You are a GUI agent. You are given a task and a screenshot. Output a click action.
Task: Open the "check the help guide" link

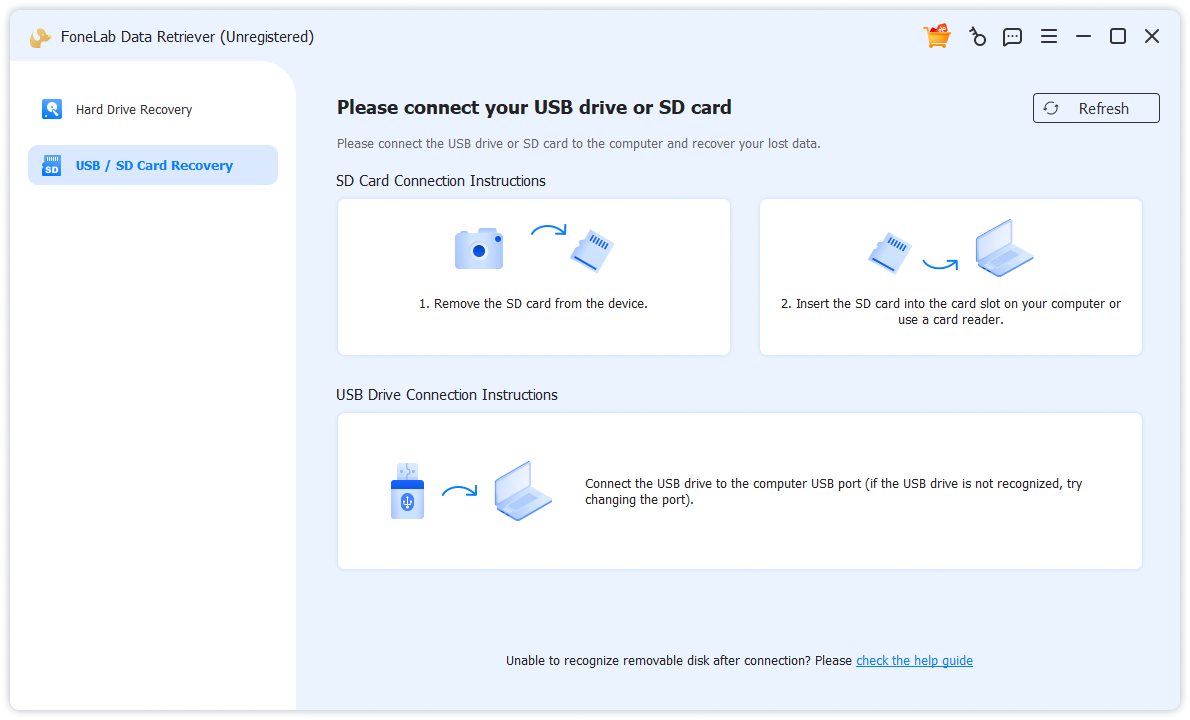[913, 660]
